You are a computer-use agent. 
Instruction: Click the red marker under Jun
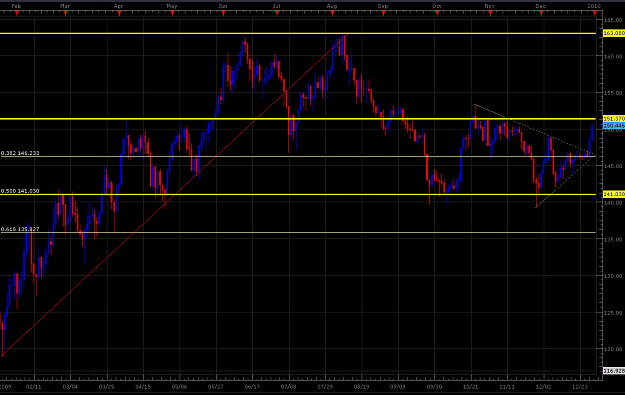click(x=223, y=14)
